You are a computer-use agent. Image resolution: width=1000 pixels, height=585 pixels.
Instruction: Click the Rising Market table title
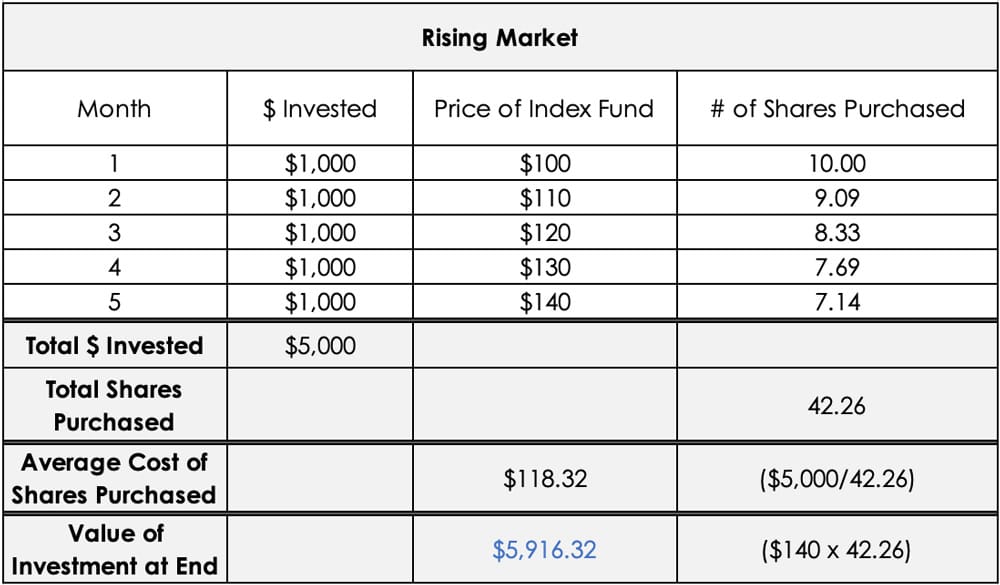point(499,39)
